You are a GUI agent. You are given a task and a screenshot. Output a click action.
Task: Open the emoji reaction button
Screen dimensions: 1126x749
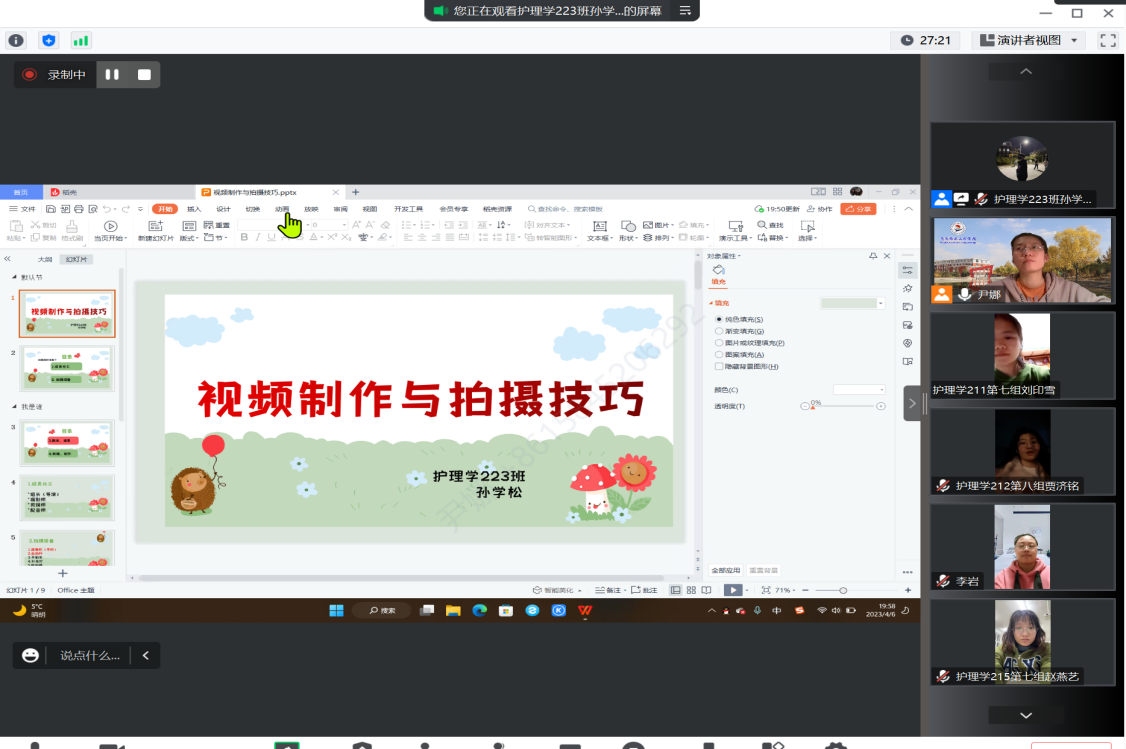coord(31,656)
